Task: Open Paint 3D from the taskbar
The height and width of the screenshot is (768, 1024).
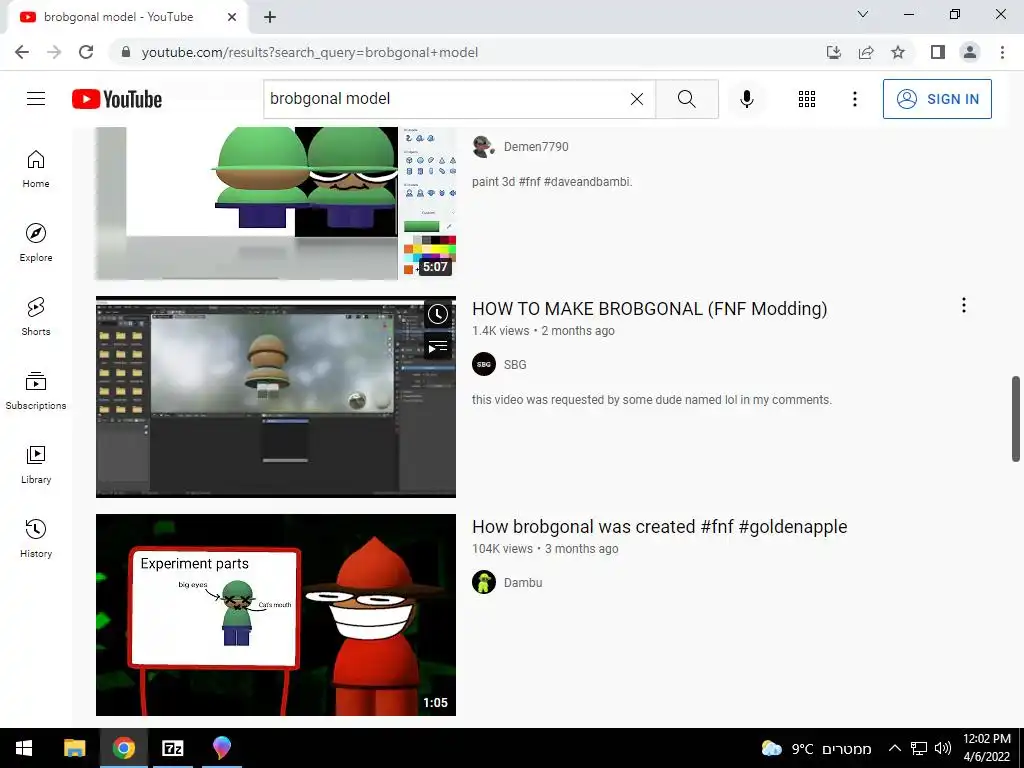Action: point(222,748)
